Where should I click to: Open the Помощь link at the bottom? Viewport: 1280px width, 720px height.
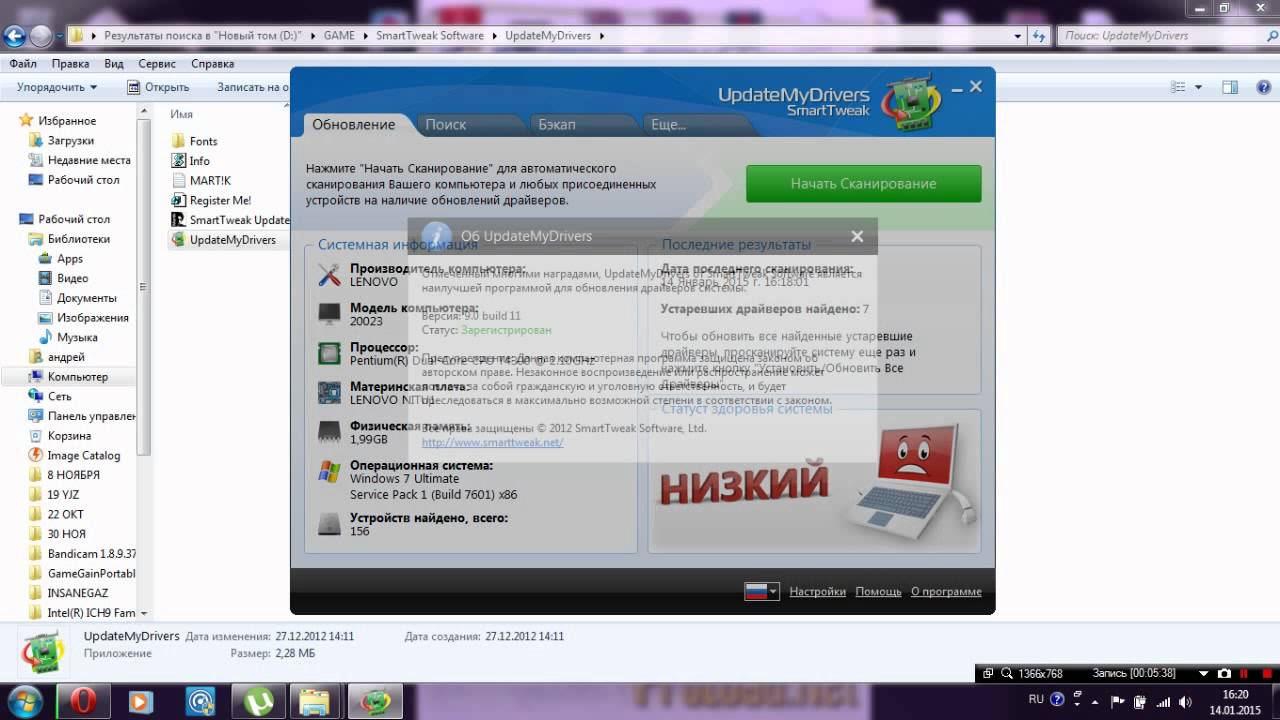878,591
